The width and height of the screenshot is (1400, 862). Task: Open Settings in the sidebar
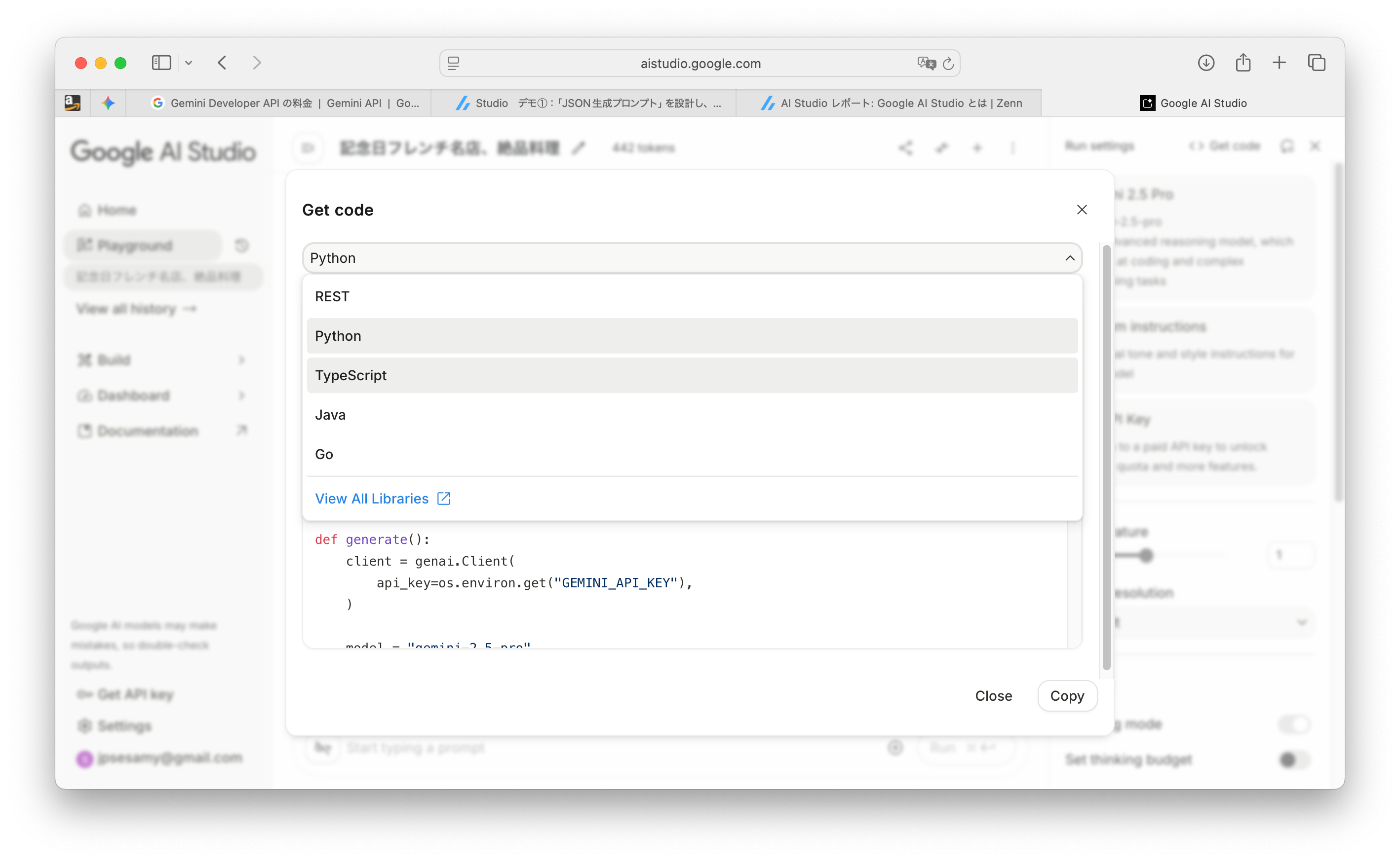click(x=114, y=726)
